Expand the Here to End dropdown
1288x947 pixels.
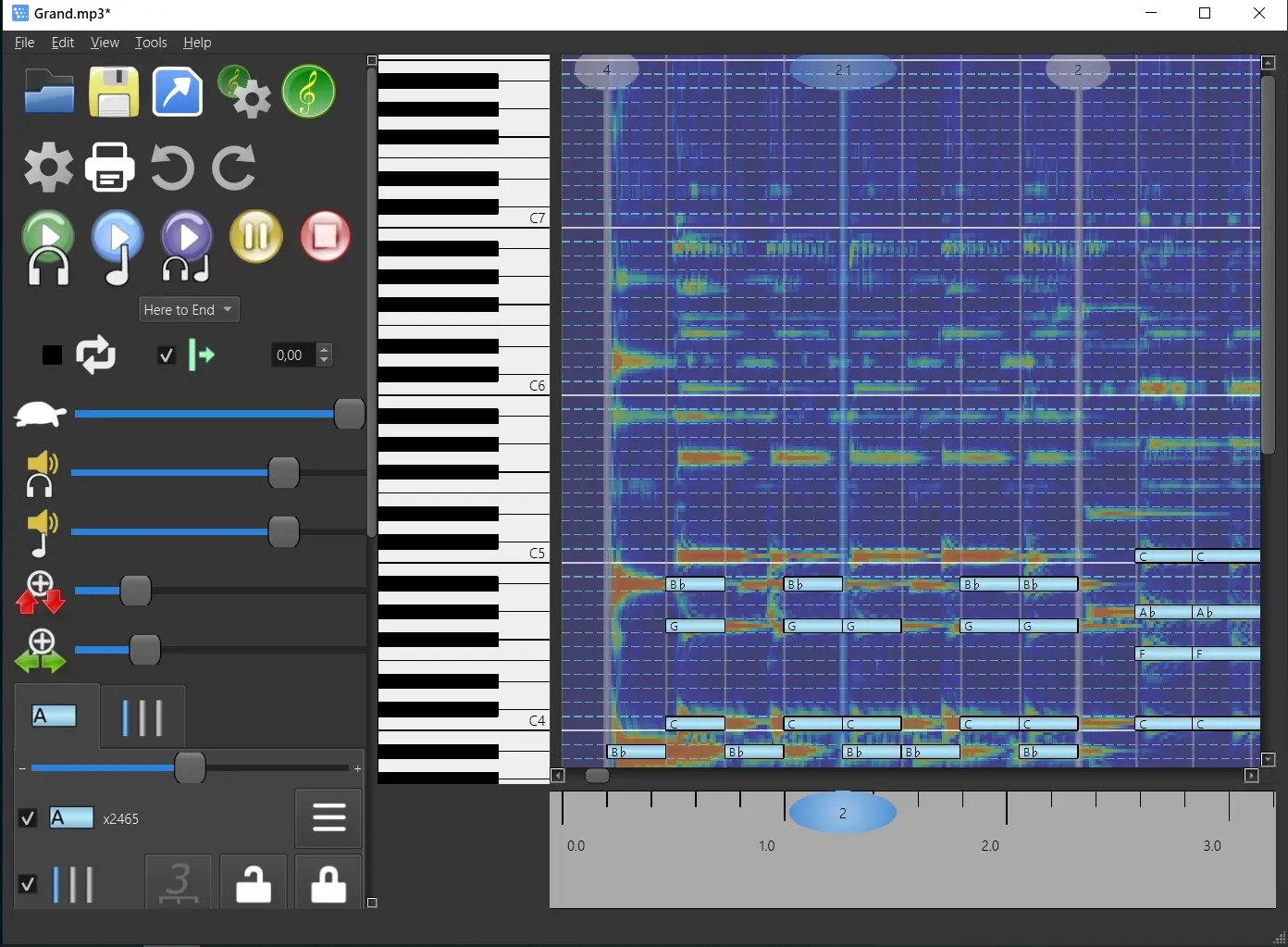(189, 309)
